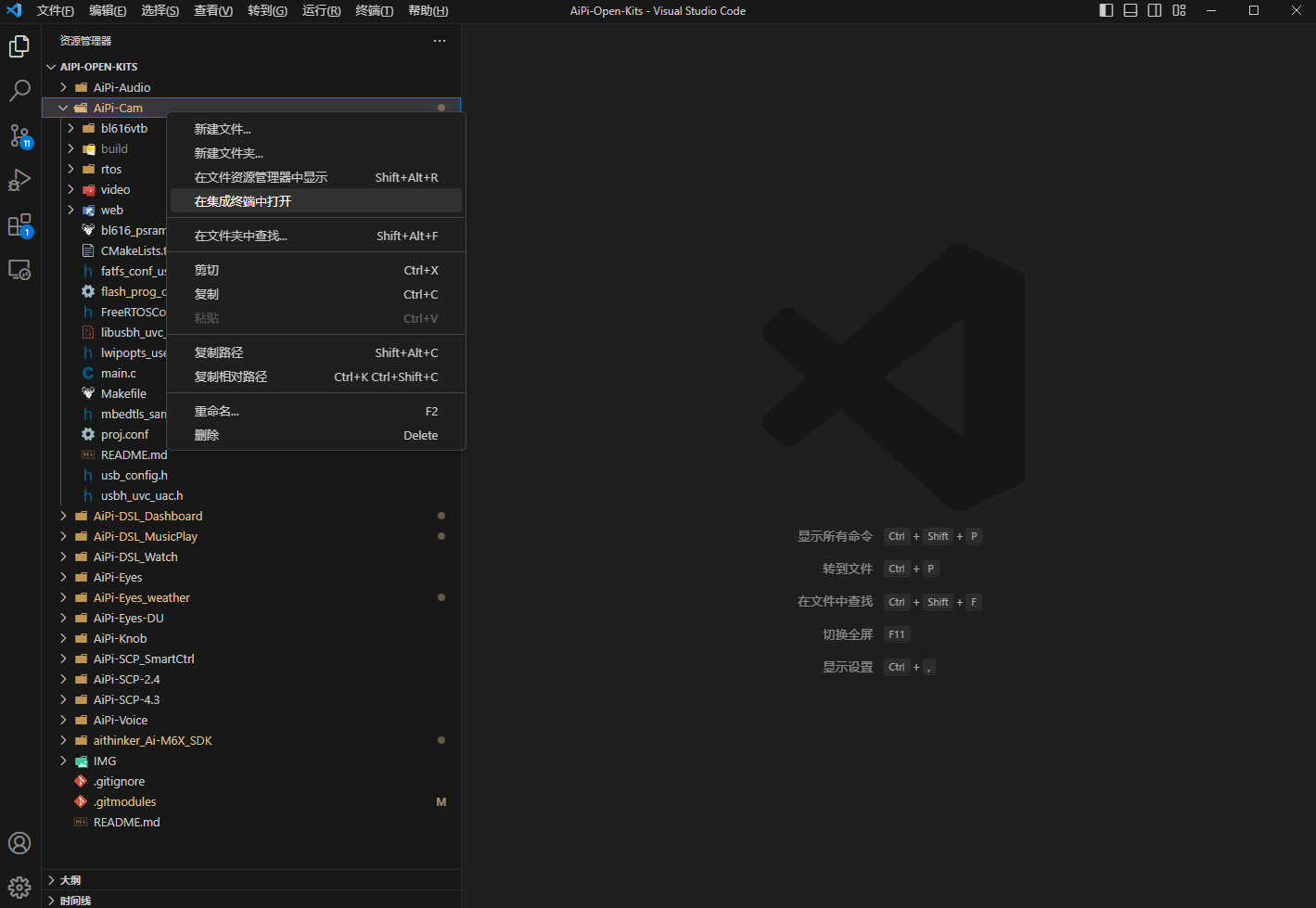The width and height of the screenshot is (1316, 908).
Task: Select the AiPi-DSL_Watch folder row
Action: click(x=251, y=556)
